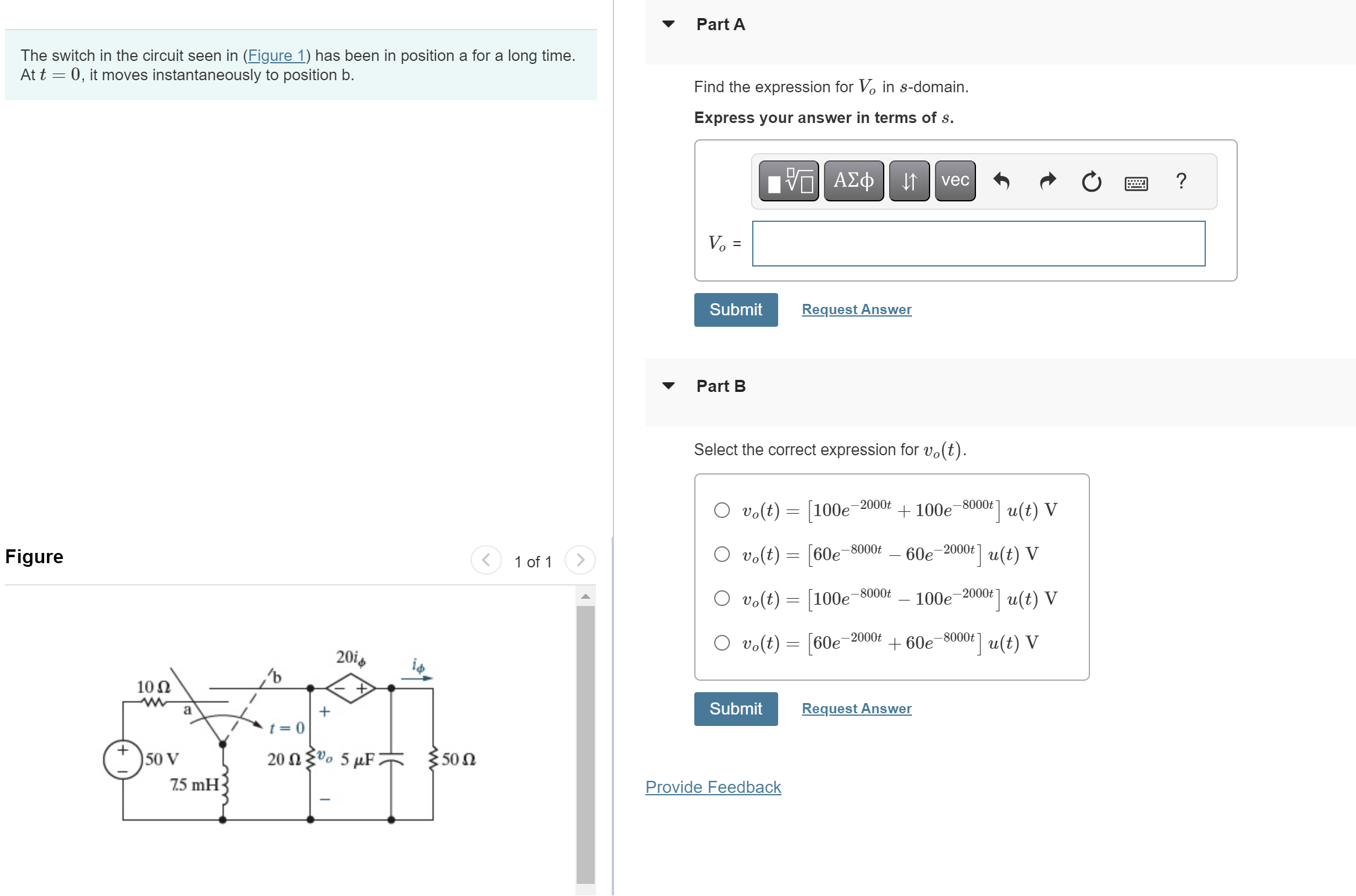Viewport: 1356px width, 896px height.
Task: Open equation editor help via question mark
Action: [1180, 181]
